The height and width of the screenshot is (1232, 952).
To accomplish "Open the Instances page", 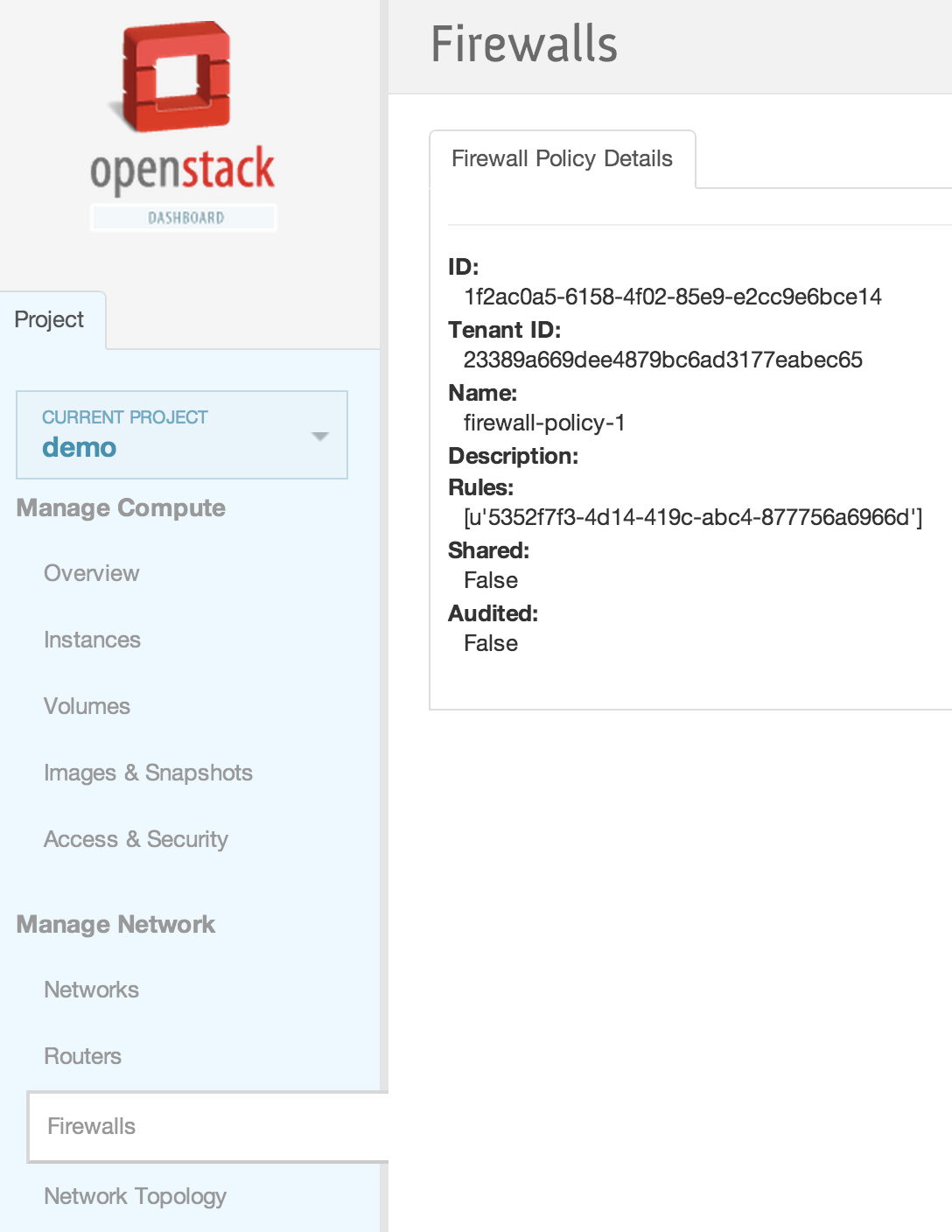I will 92,640.
